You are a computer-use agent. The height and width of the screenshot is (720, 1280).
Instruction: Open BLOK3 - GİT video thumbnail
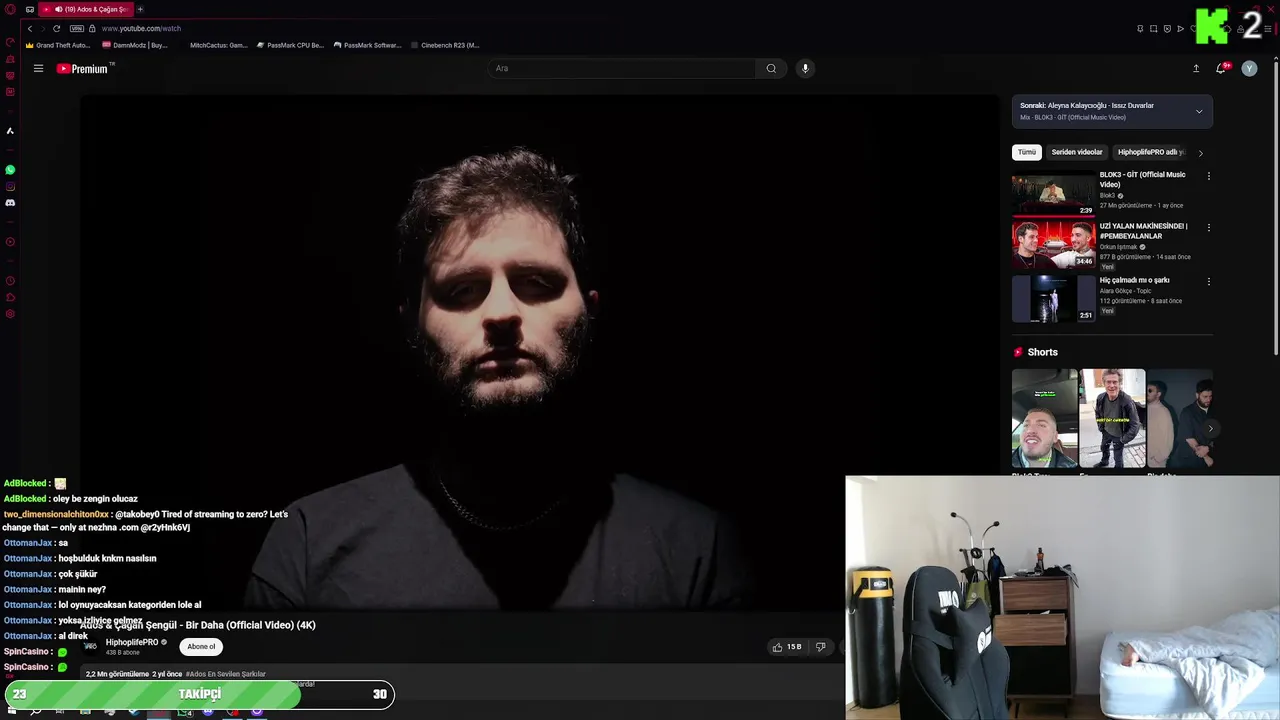point(1053,194)
